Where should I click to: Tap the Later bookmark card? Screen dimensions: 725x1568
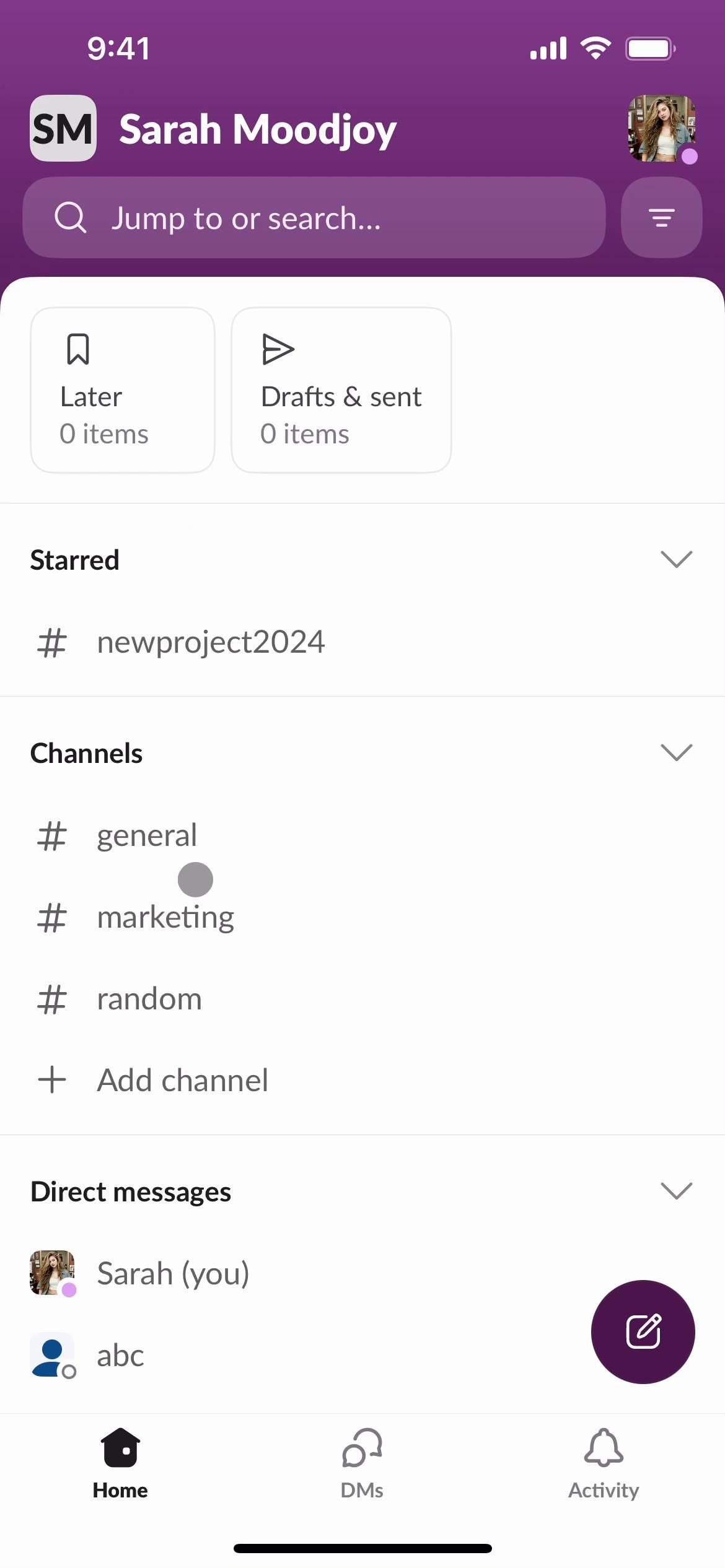click(x=123, y=390)
